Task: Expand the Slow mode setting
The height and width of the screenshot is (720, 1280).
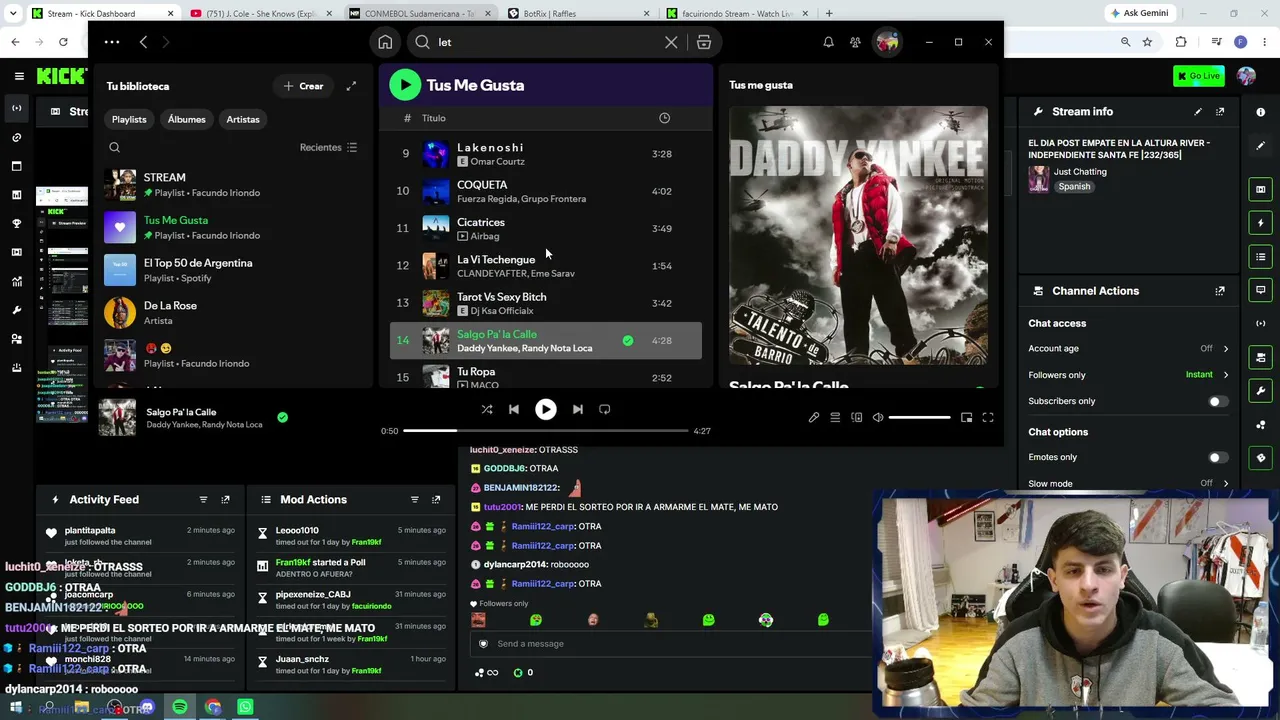Action: tap(1226, 484)
